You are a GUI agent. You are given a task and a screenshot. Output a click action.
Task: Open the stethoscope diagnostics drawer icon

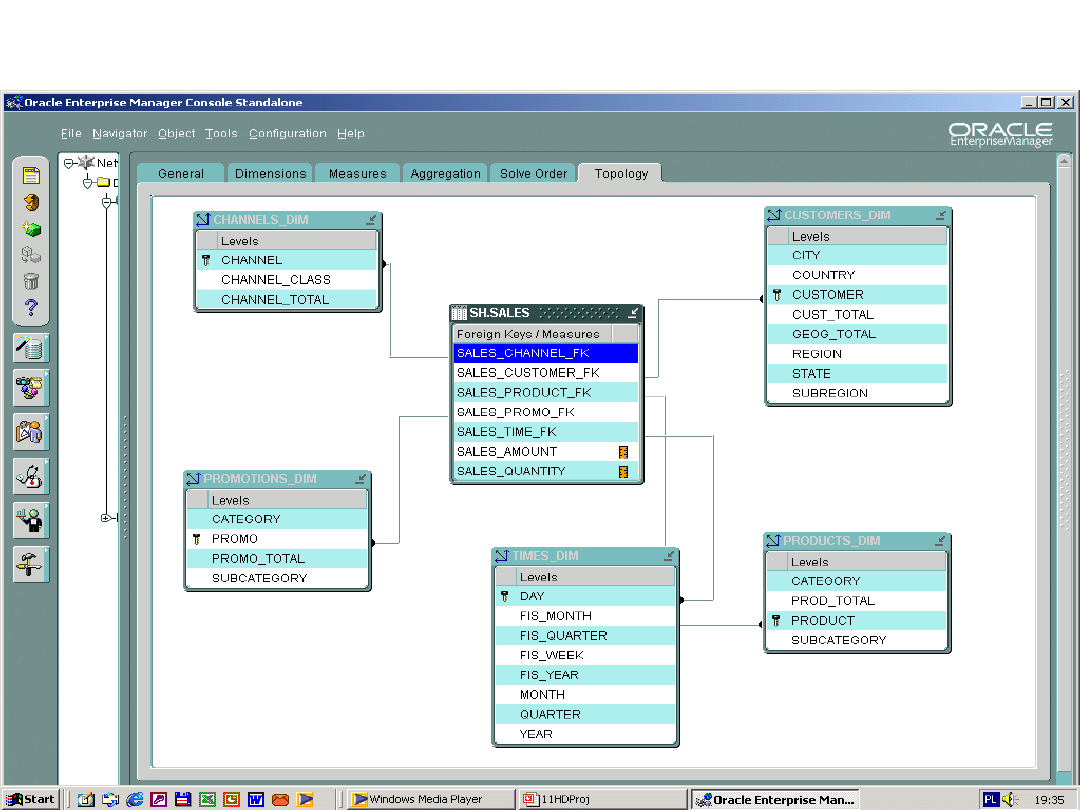tap(30, 476)
